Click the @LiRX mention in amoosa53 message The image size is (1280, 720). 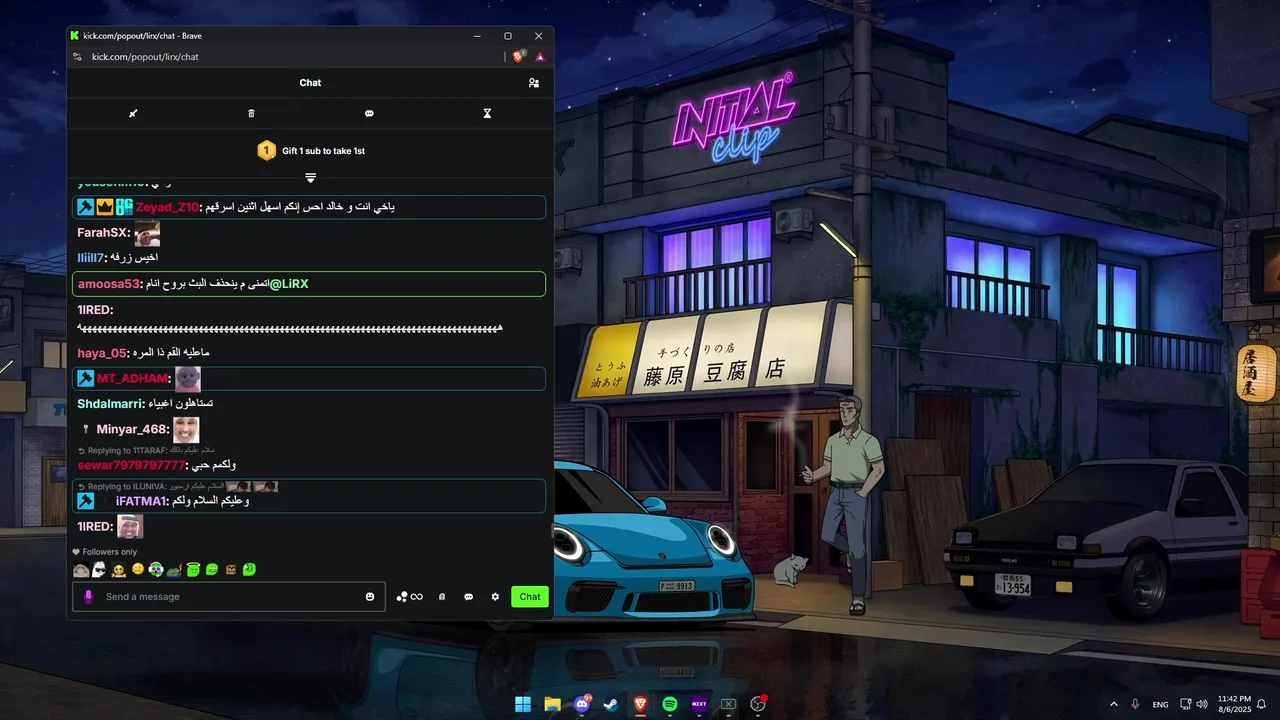pos(288,284)
